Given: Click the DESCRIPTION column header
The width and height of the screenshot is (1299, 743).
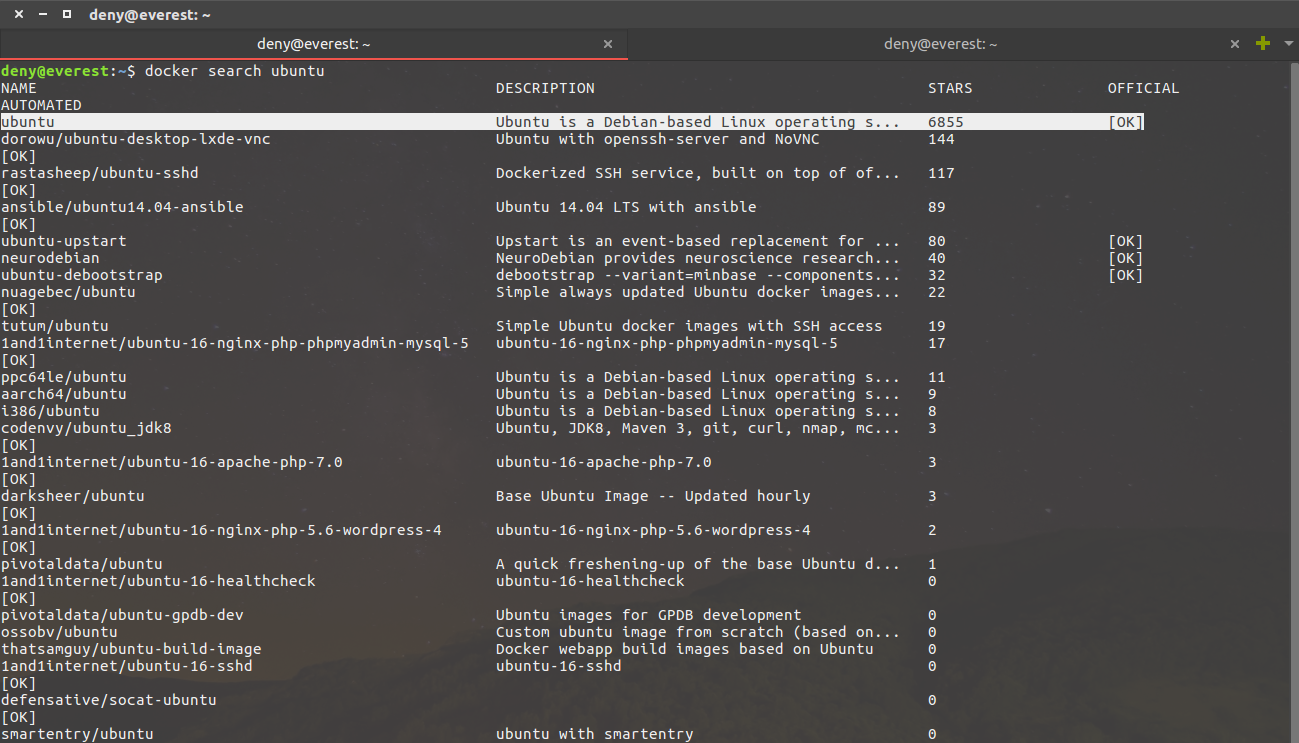Looking at the screenshot, I should (x=545, y=87).
